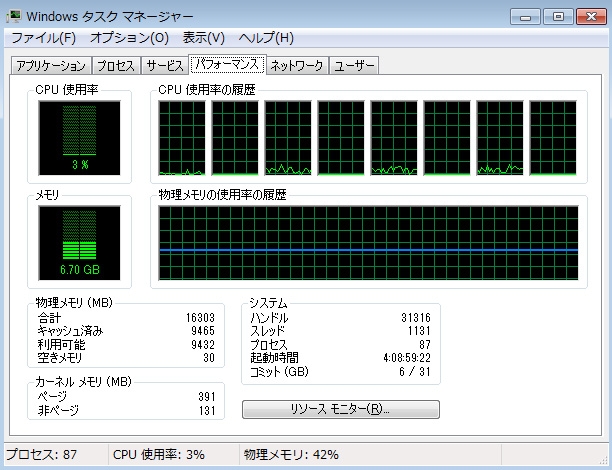Click the 起動時間 value 4:08:59:22
The height and width of the screenshot is (470, 612).
(x=407, y=358)
